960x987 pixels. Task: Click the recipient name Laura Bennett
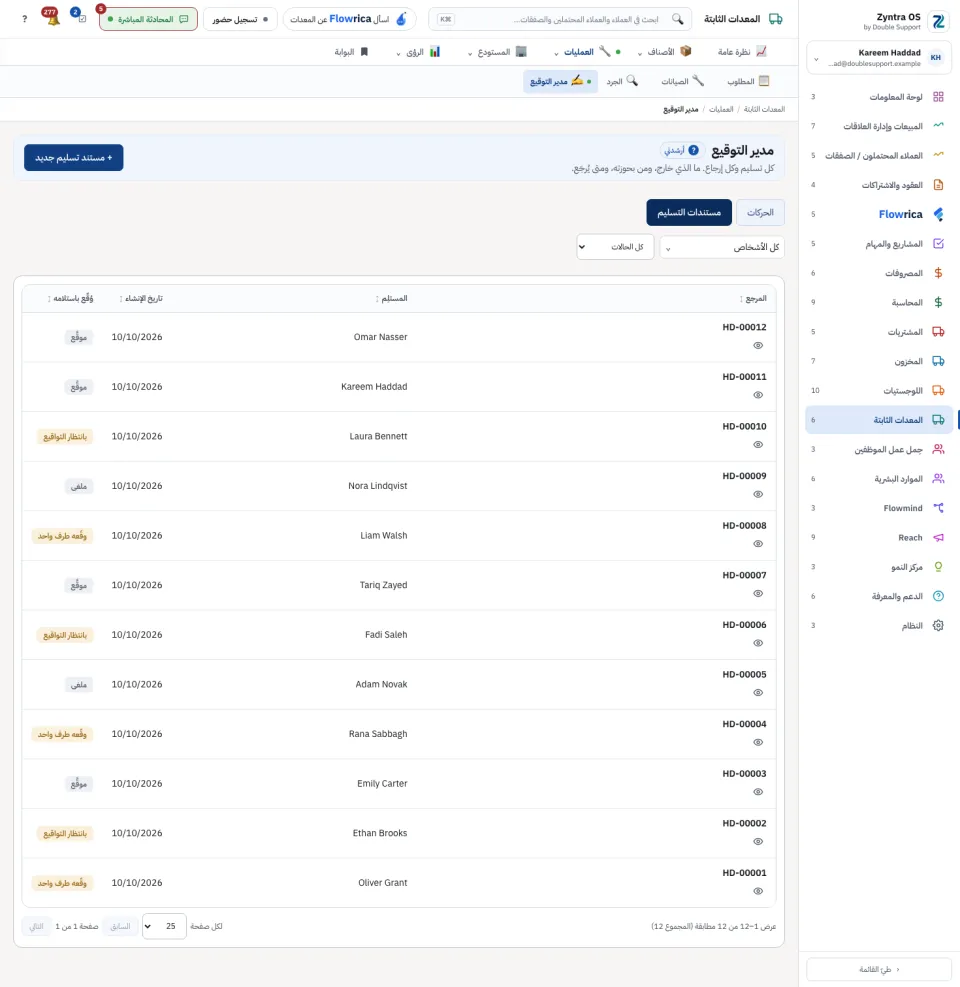pyautogui.click(x=378, y=436)
